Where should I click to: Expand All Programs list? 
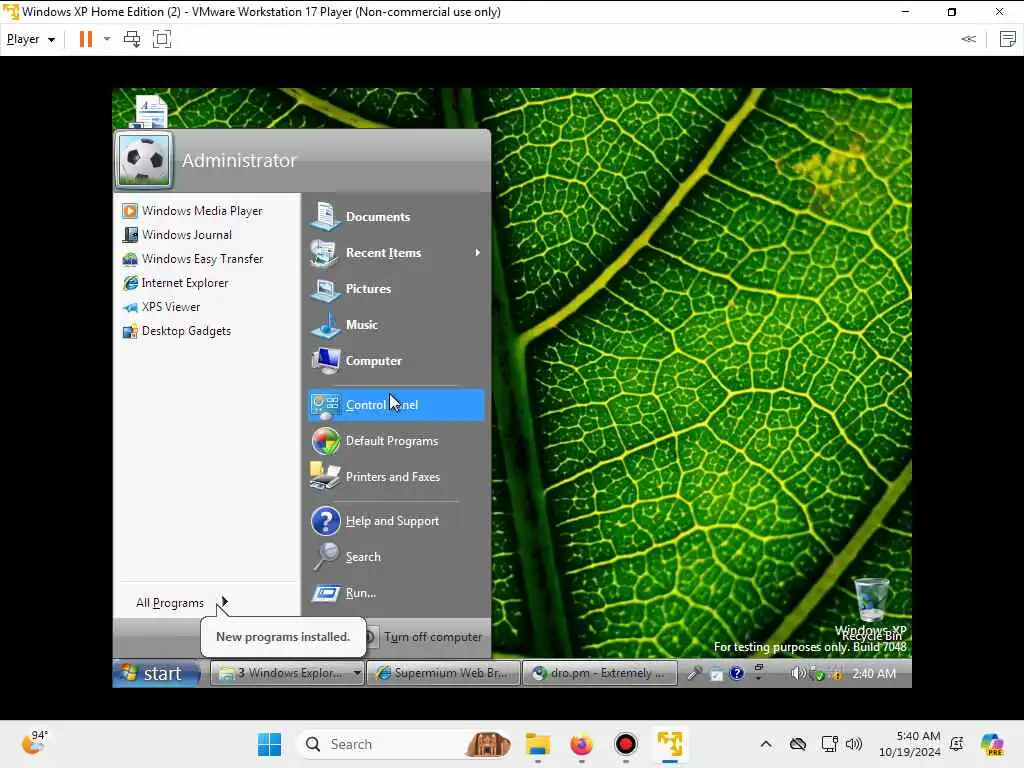(182, 603)
